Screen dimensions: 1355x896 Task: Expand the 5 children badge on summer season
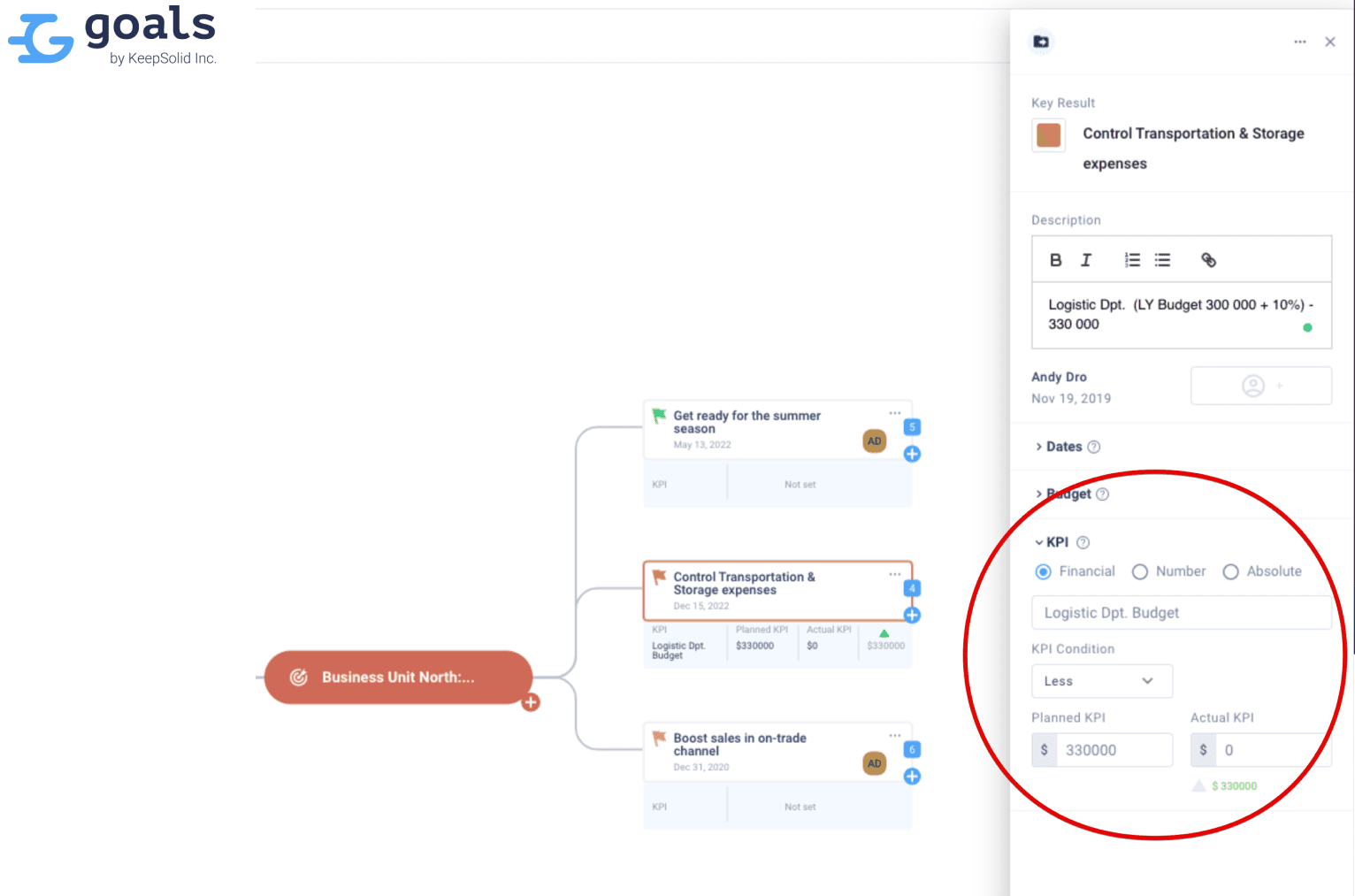tap(912, 427)
